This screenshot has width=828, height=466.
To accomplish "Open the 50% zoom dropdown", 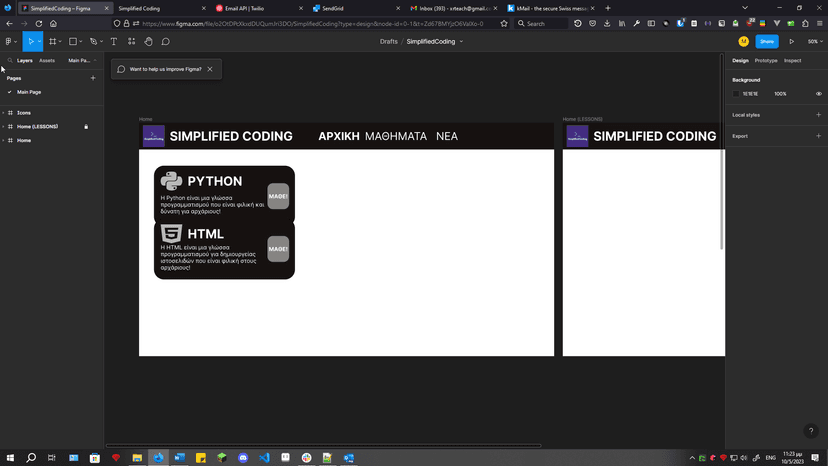I will click(814, 42).
